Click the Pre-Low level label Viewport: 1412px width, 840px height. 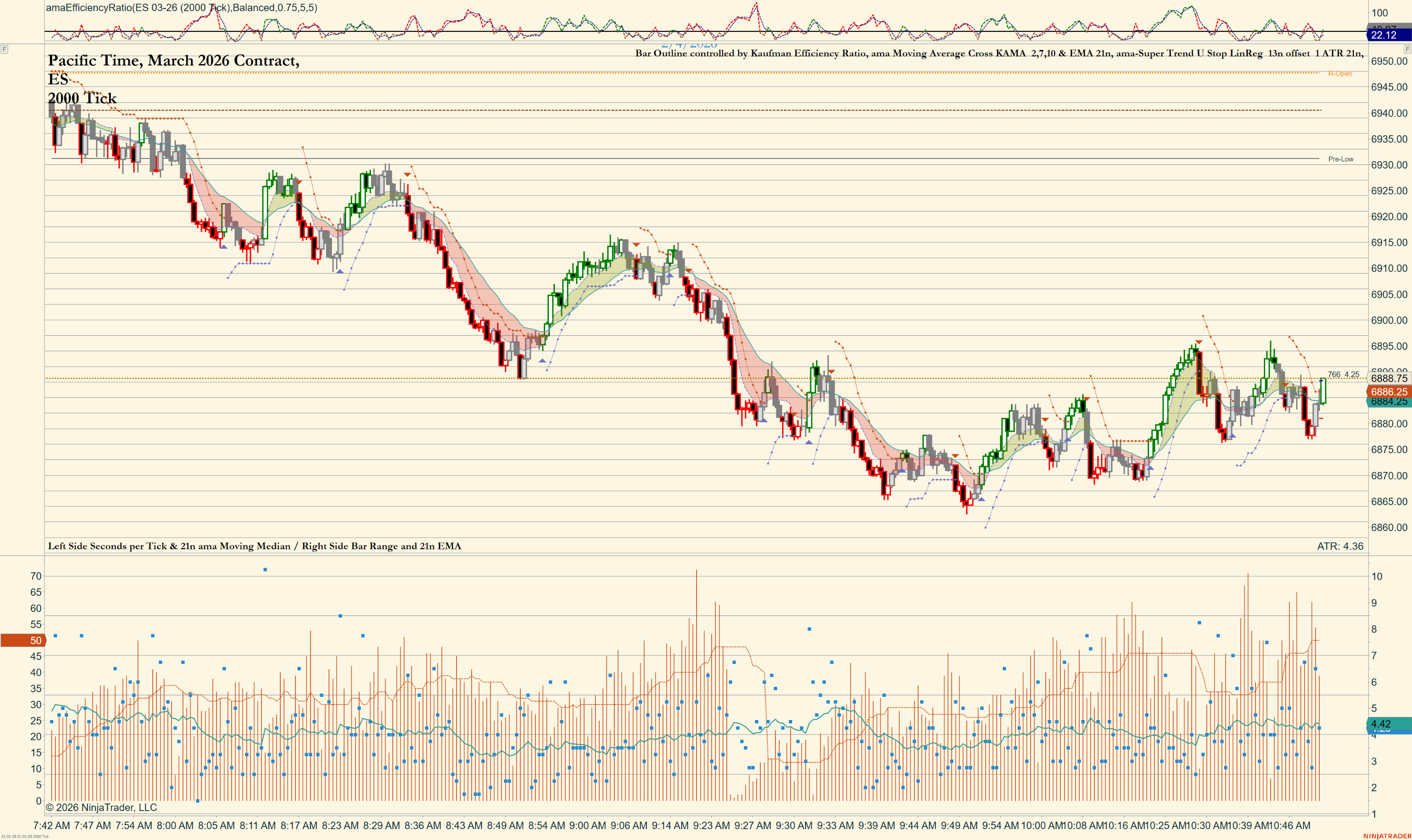tap(1341, 159)
